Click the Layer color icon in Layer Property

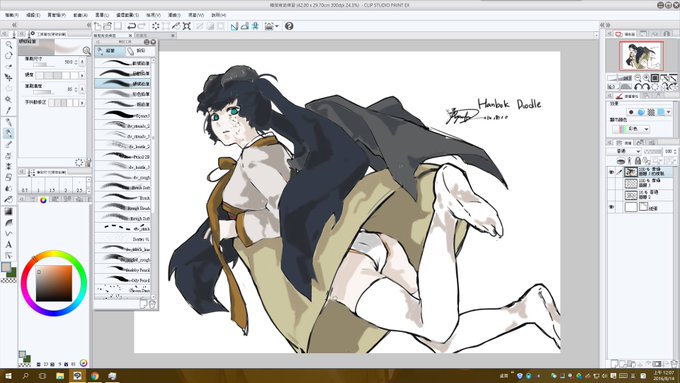(661, 112)
